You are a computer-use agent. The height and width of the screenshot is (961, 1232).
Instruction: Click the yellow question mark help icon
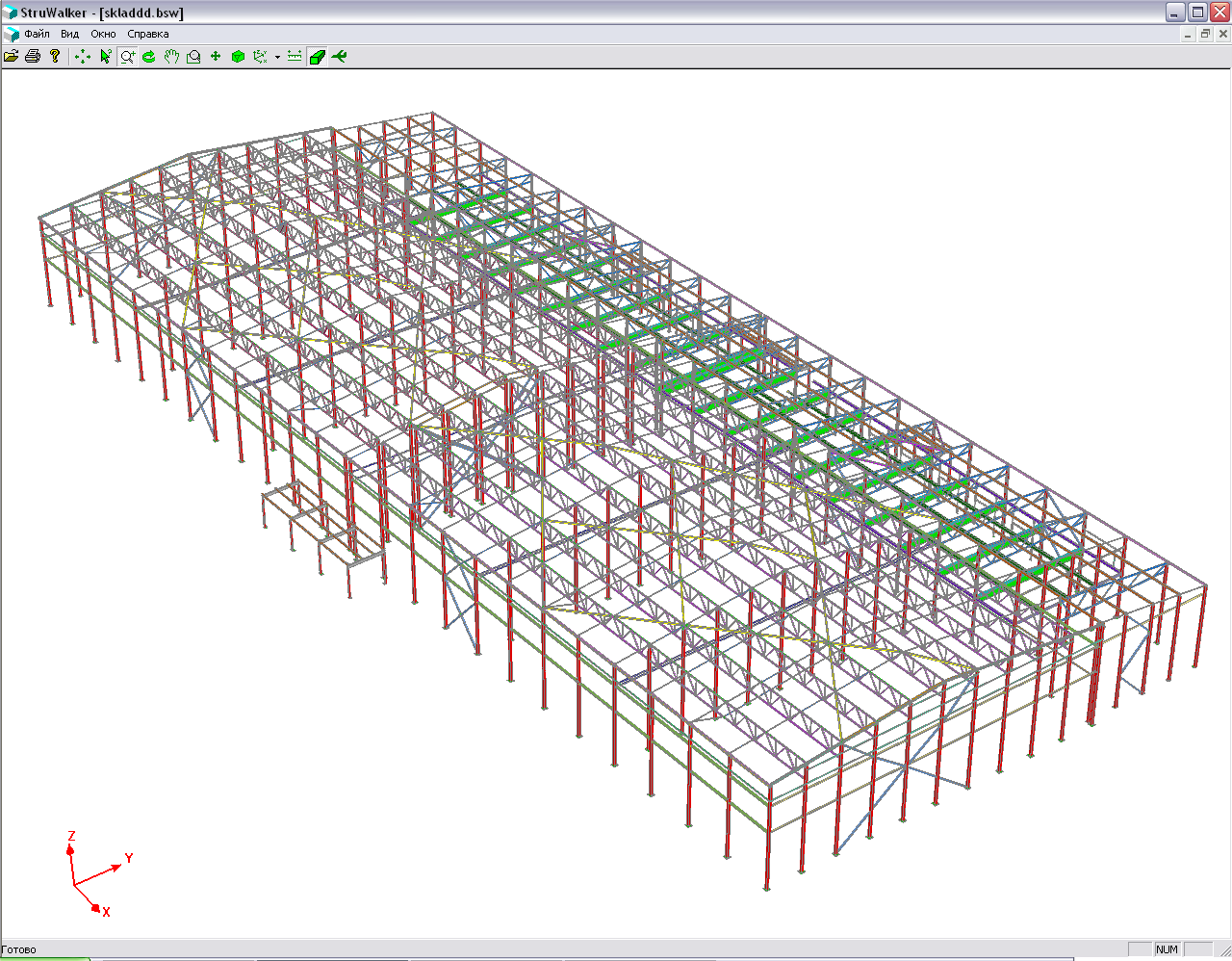55,57
